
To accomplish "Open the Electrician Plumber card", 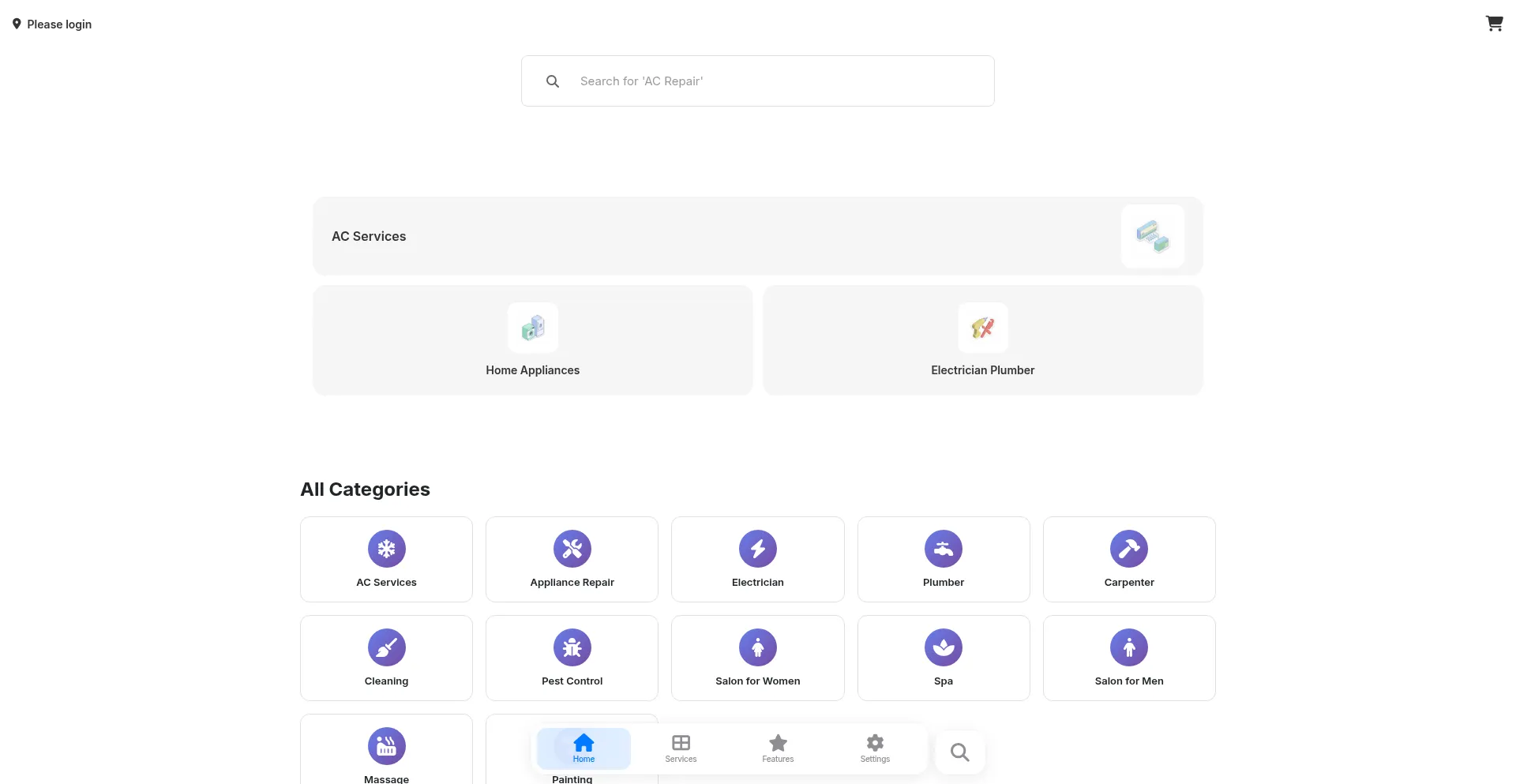I will 982,340.
